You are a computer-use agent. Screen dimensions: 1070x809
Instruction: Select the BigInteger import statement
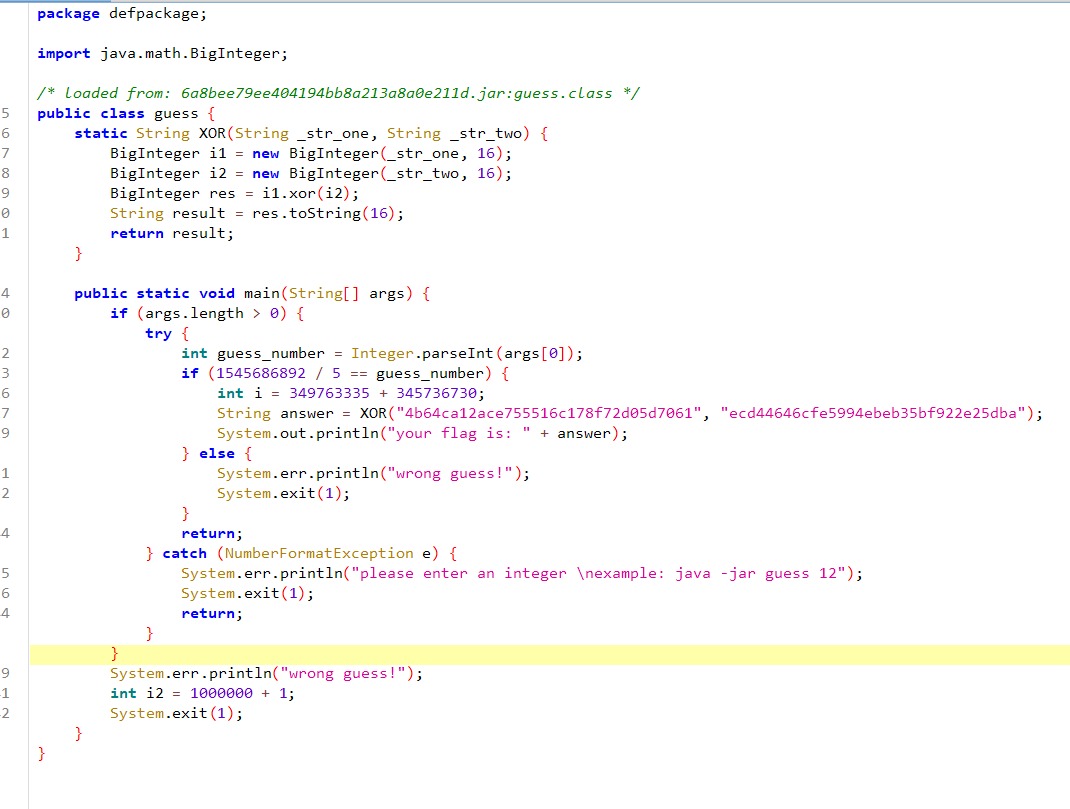coord(160,53)
